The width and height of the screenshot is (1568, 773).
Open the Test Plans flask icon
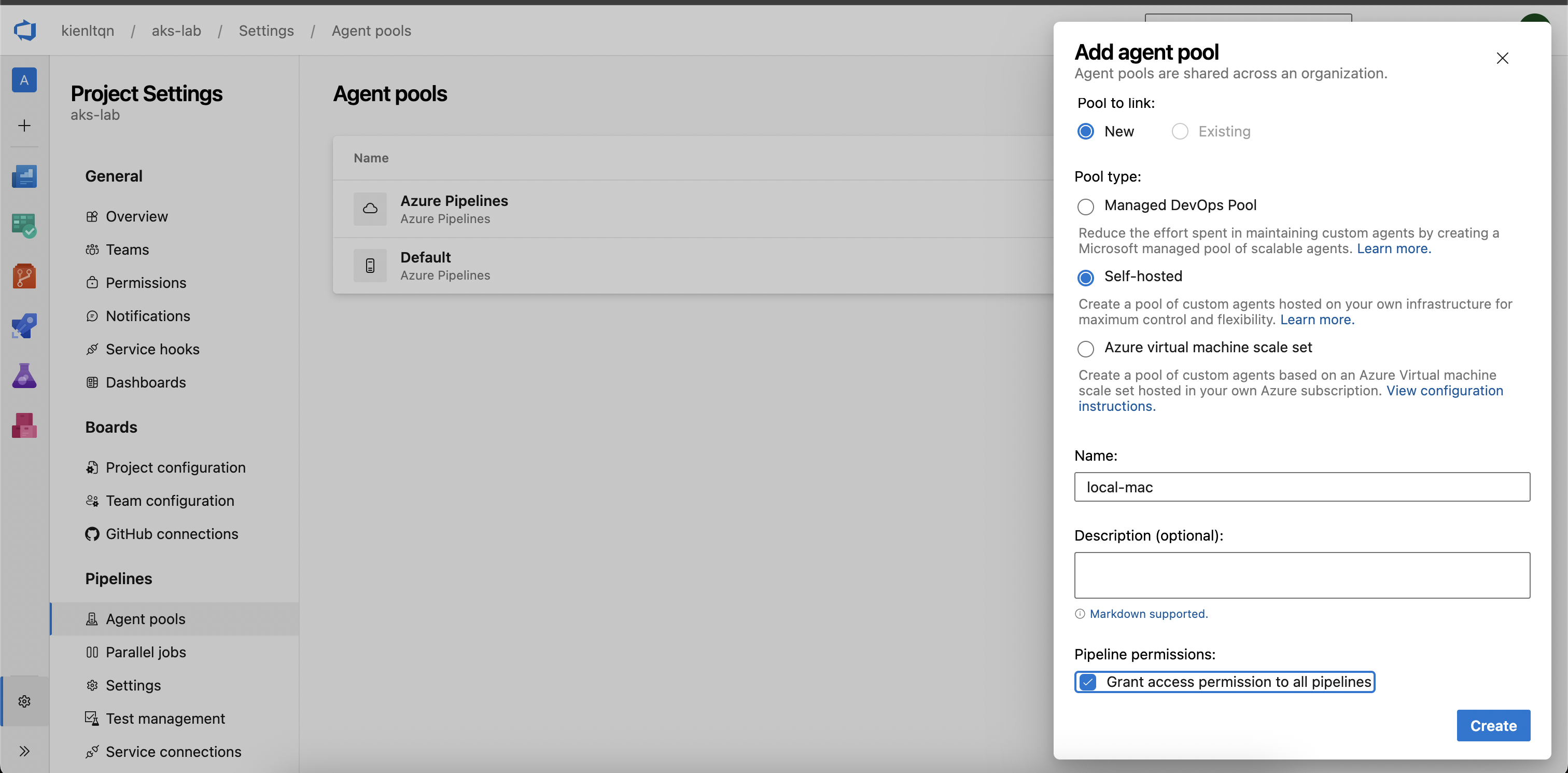tap(24, 376)
